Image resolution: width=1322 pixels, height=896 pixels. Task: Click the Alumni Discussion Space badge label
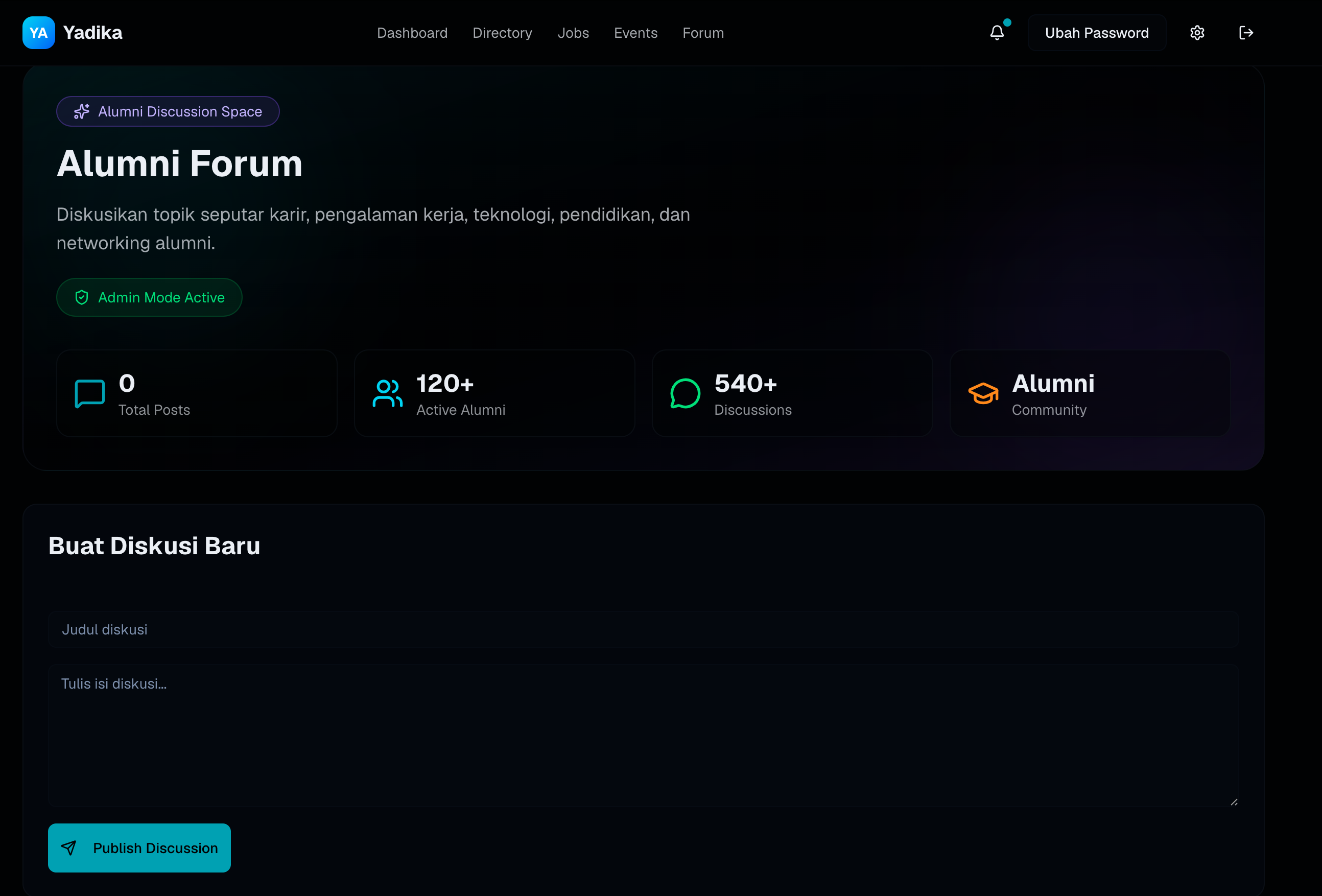click(x=180, y=111)
